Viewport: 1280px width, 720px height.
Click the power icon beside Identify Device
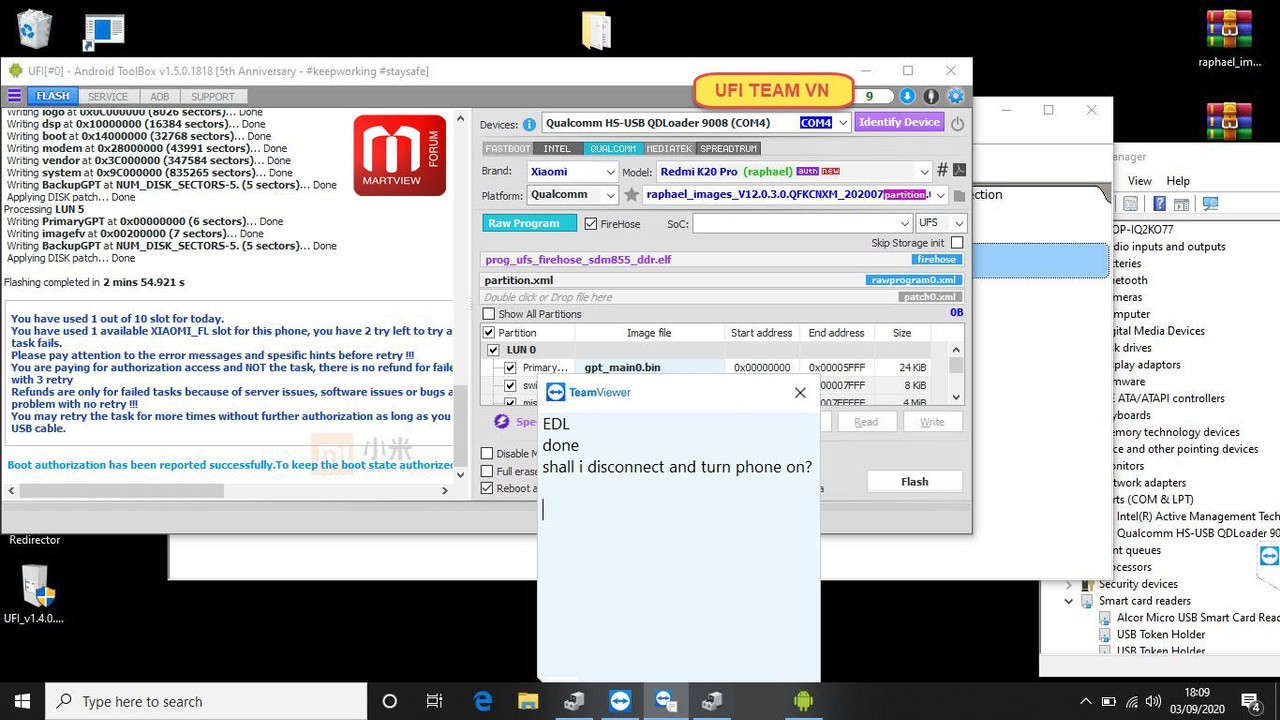pos(957,123)
